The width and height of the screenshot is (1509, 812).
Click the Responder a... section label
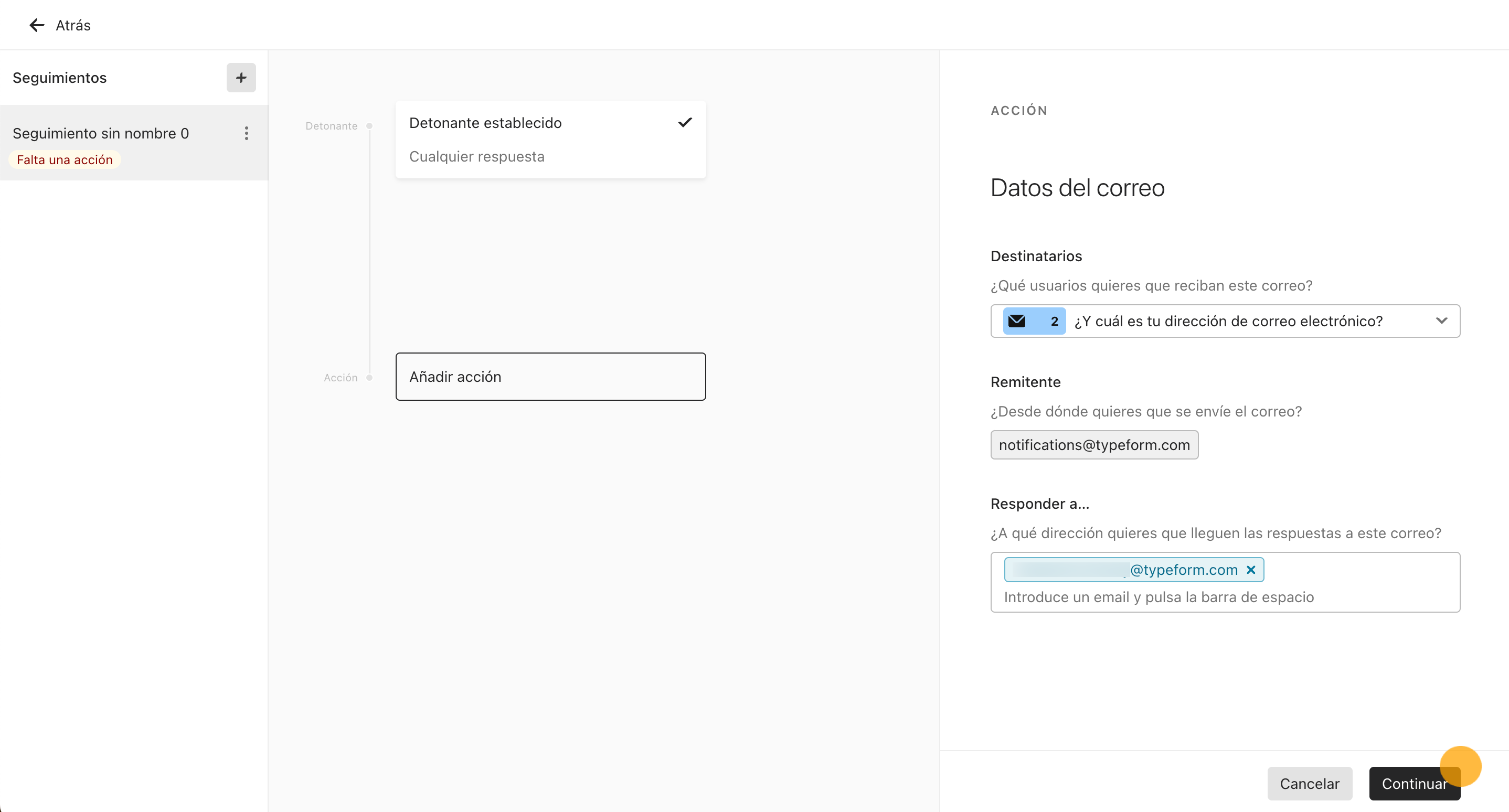[x=1040, y=504]
